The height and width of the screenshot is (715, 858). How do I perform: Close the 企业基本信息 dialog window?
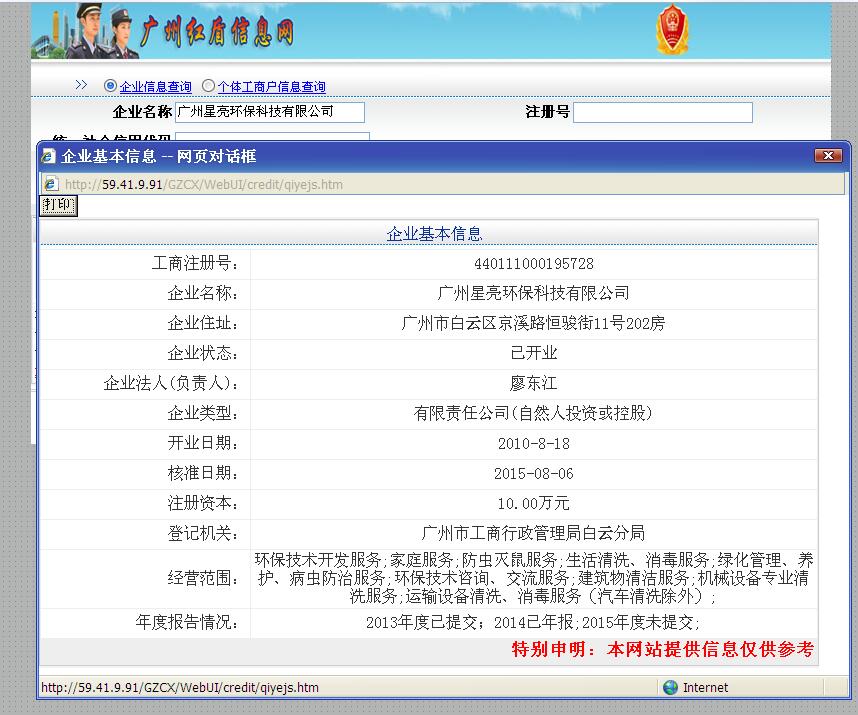coord(828,156)
